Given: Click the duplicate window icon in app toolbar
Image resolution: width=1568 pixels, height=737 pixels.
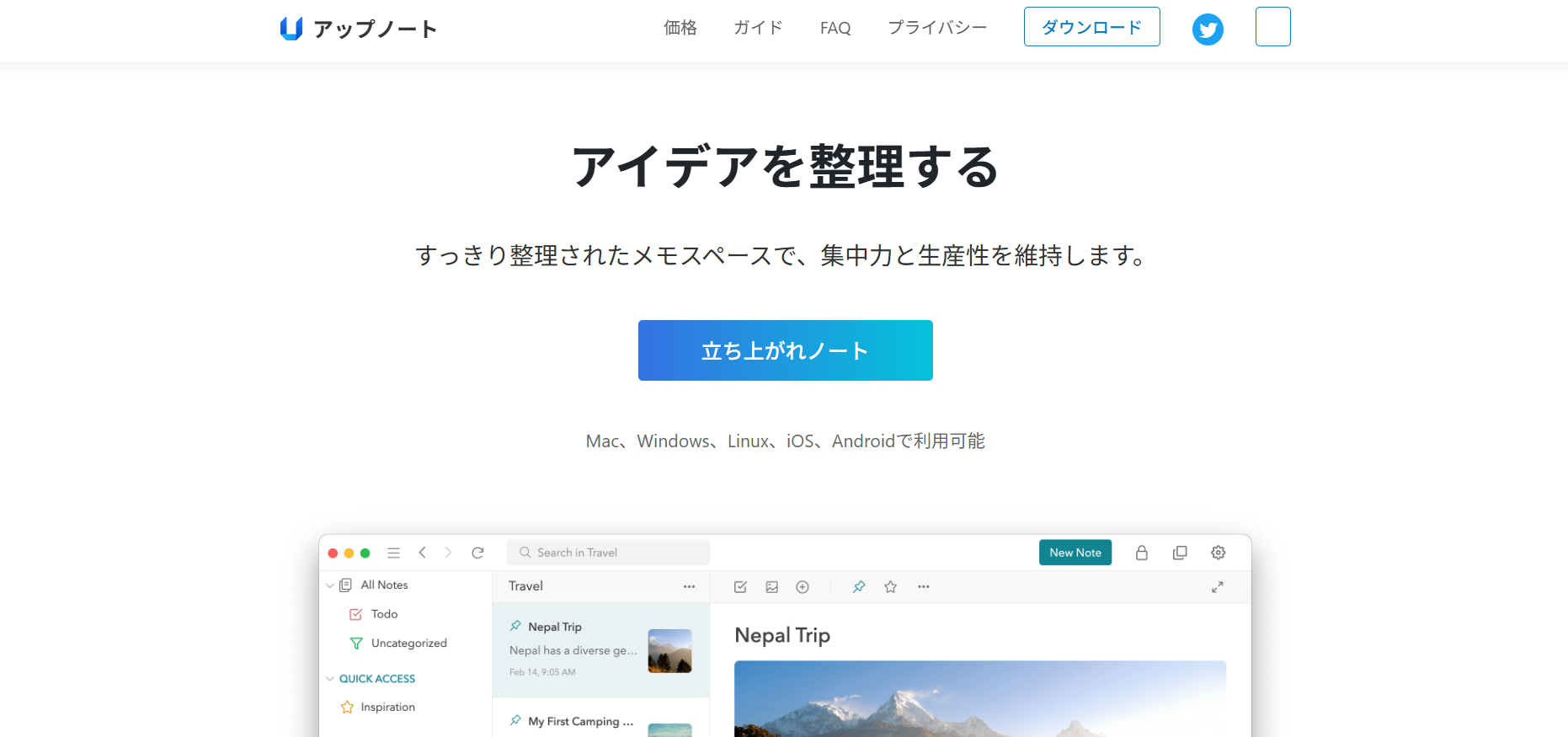Looking at the screenshot, I should point(1180,553).
